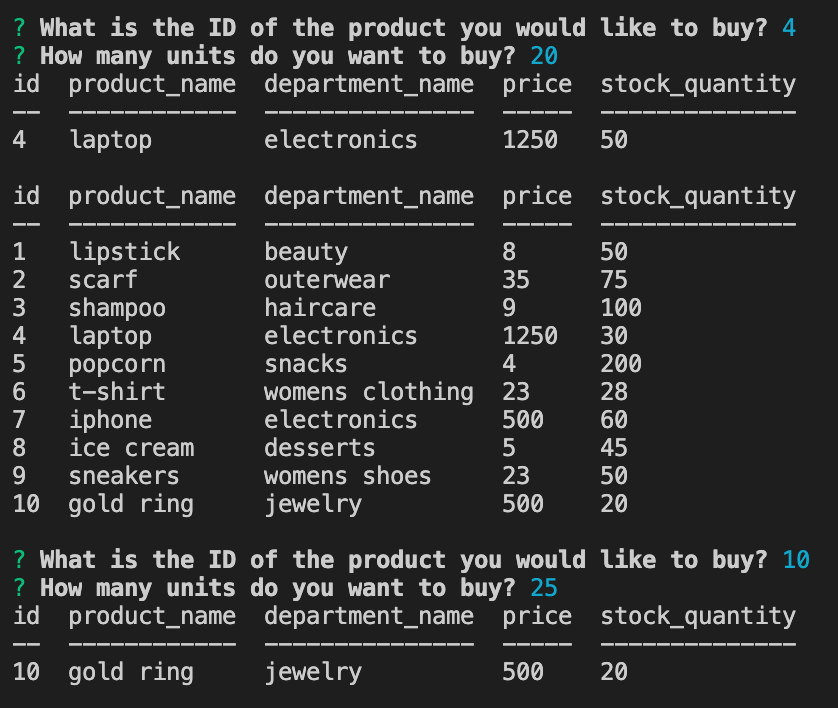Screen dimensions: 838x708
Task: Select the 'haircare' department text
Action: (x=320, y=308)
